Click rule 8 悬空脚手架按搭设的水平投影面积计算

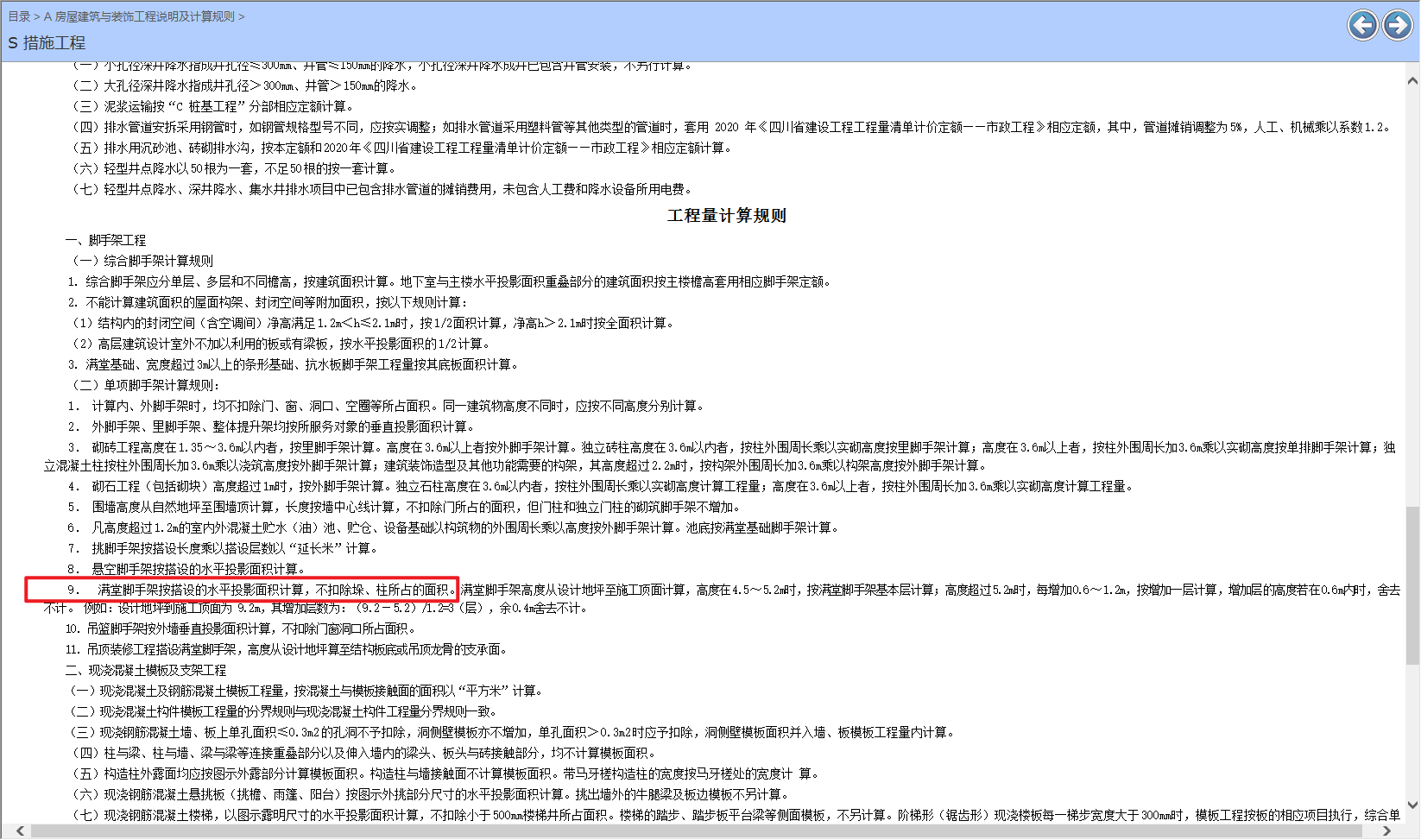(186, 569)
